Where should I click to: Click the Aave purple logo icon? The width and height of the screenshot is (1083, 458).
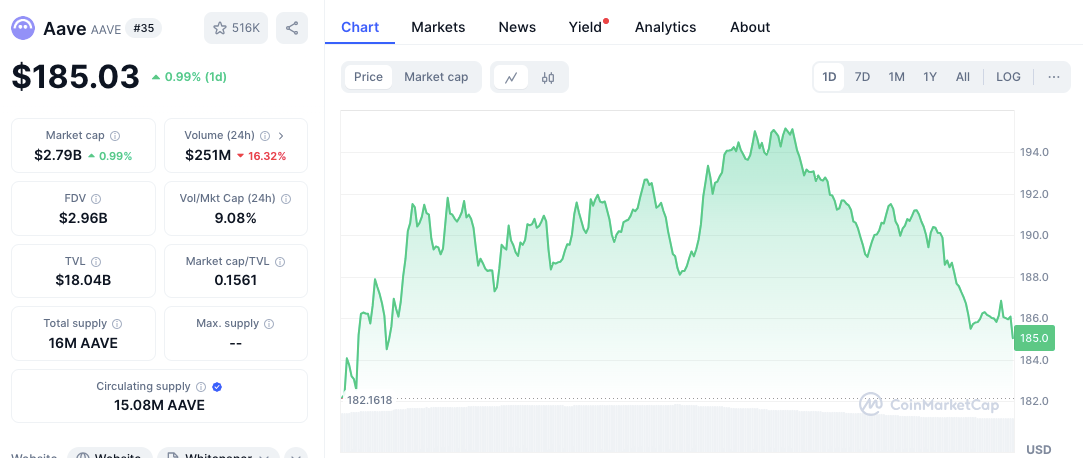pyautogui.click(x=23, y=28)
